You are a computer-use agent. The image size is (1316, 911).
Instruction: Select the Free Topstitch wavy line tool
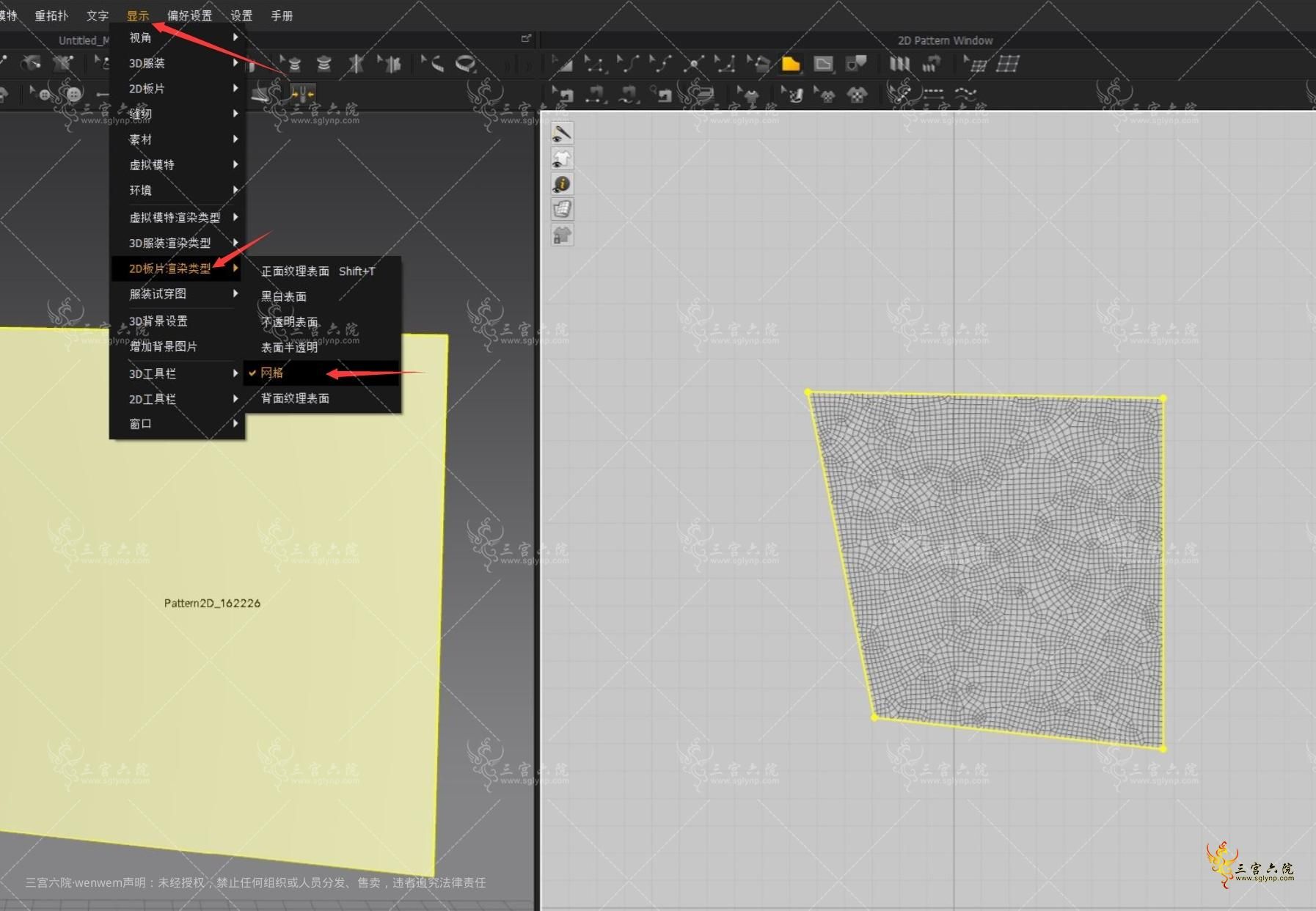tap(965, 93)
